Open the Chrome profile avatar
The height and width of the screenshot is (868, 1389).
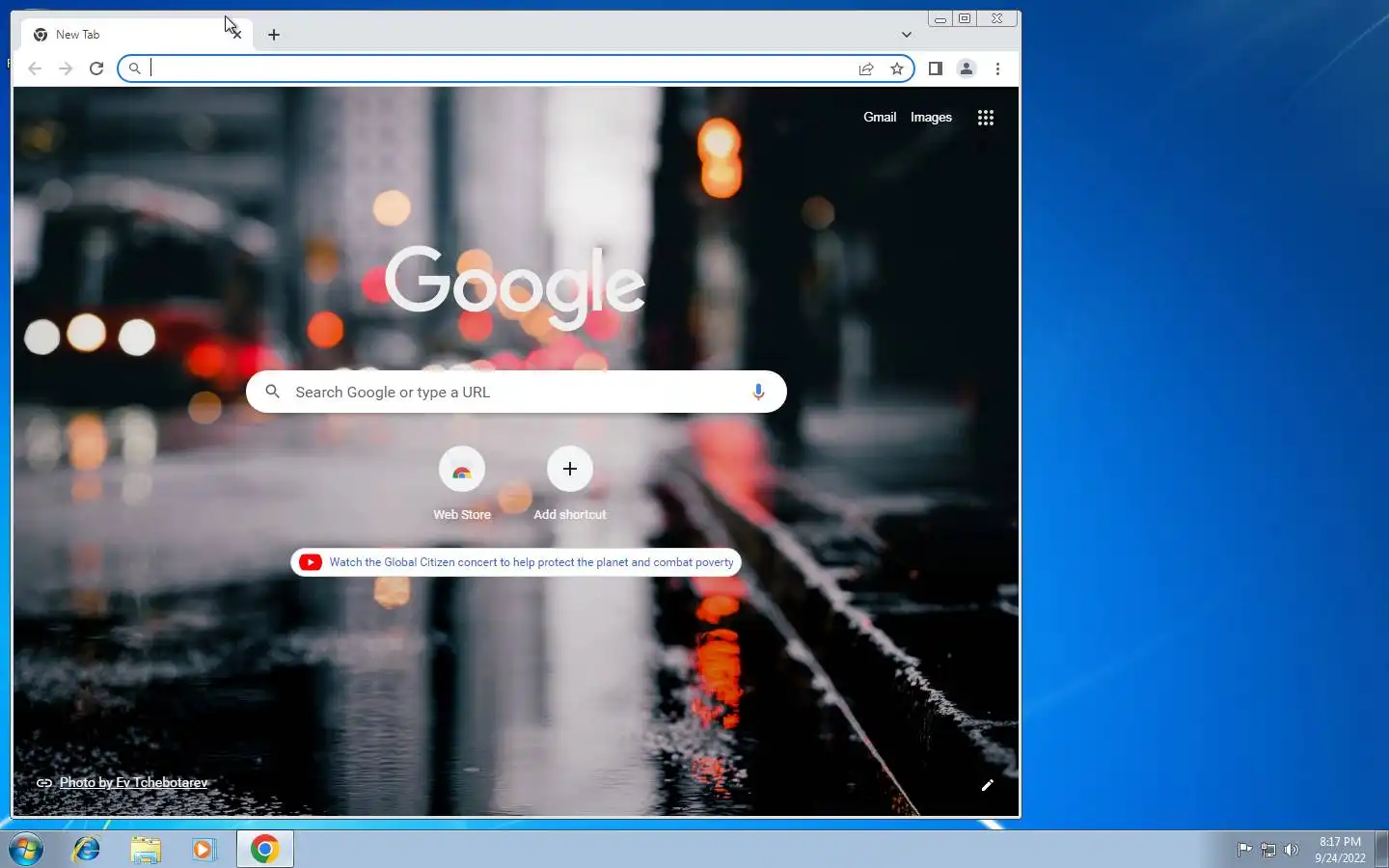pos(966,68)
